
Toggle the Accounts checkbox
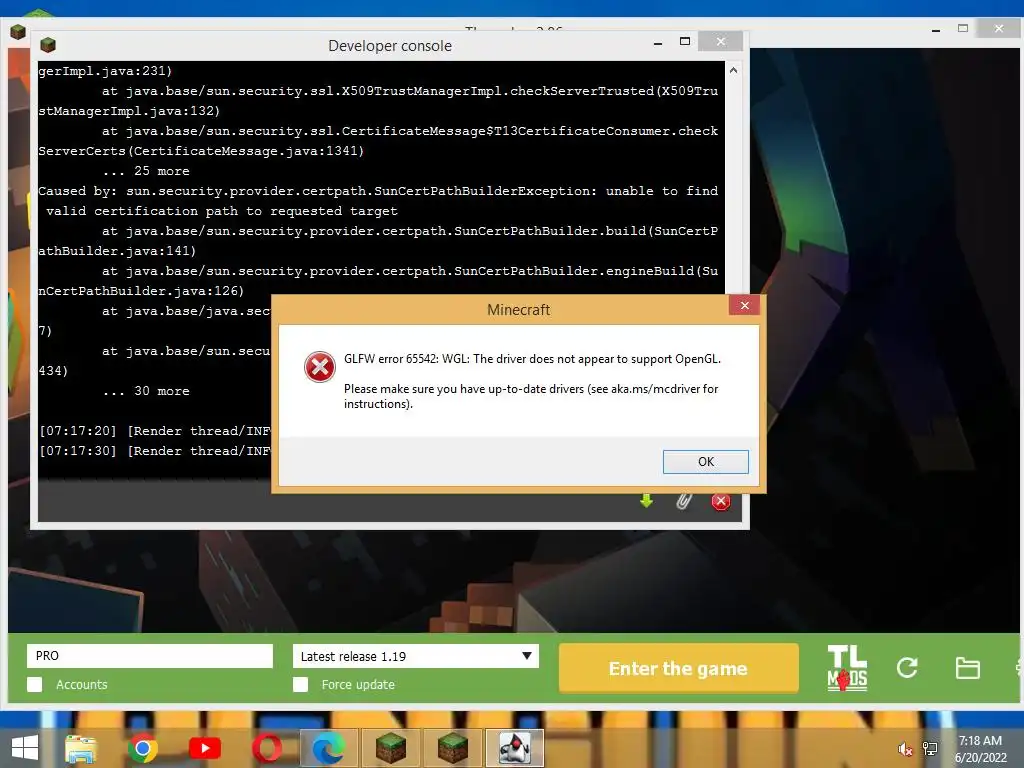coord(35,684)
